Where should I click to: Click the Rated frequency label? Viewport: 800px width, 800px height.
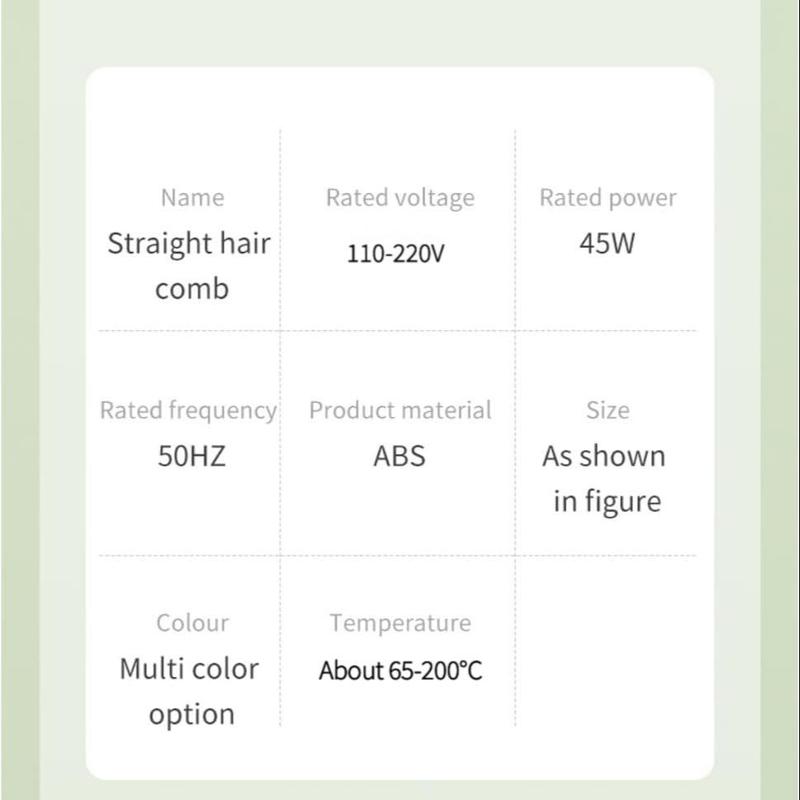click(188, 411)
